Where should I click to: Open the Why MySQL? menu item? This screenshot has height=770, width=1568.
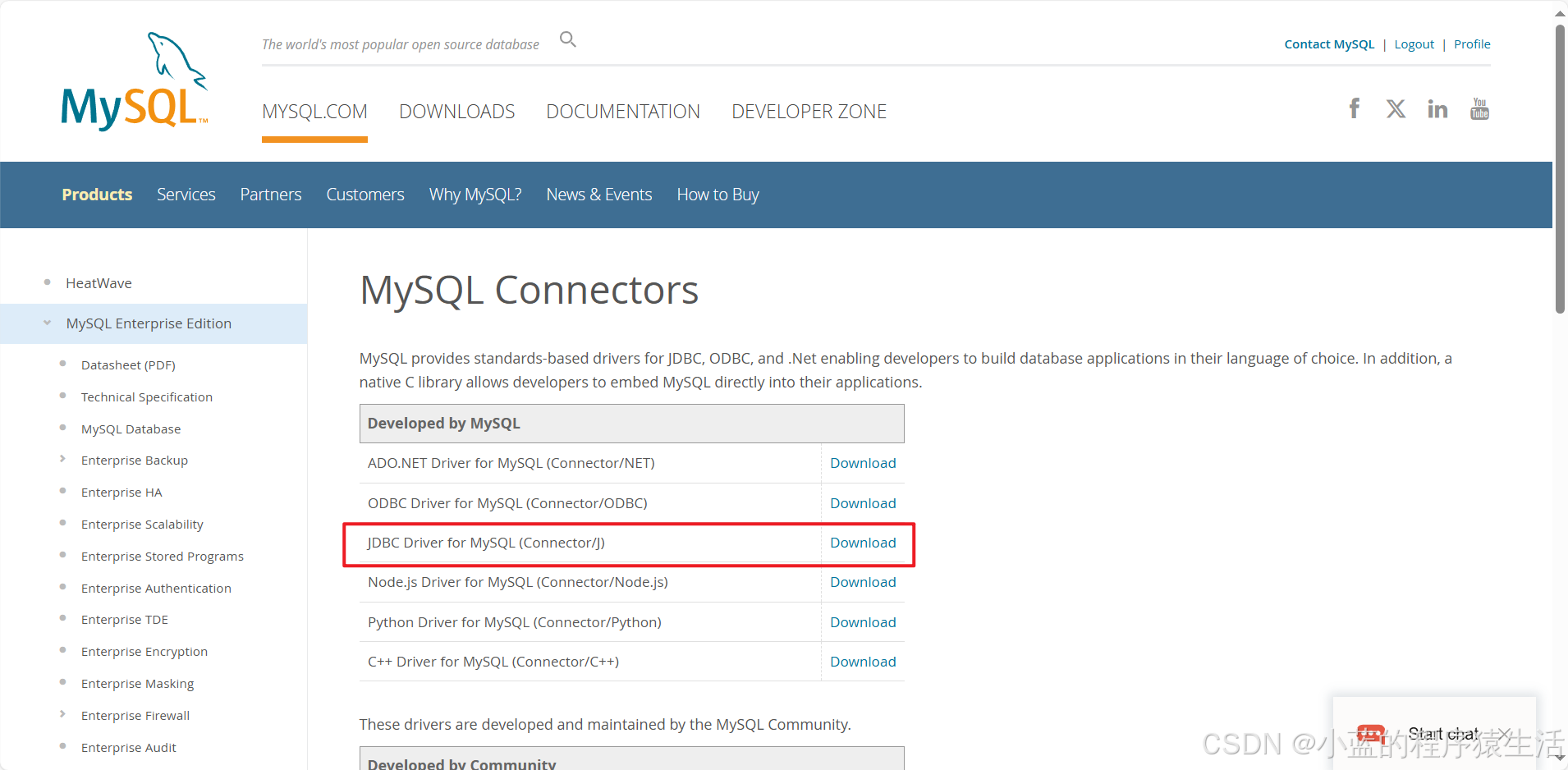(x=475, y=195)
